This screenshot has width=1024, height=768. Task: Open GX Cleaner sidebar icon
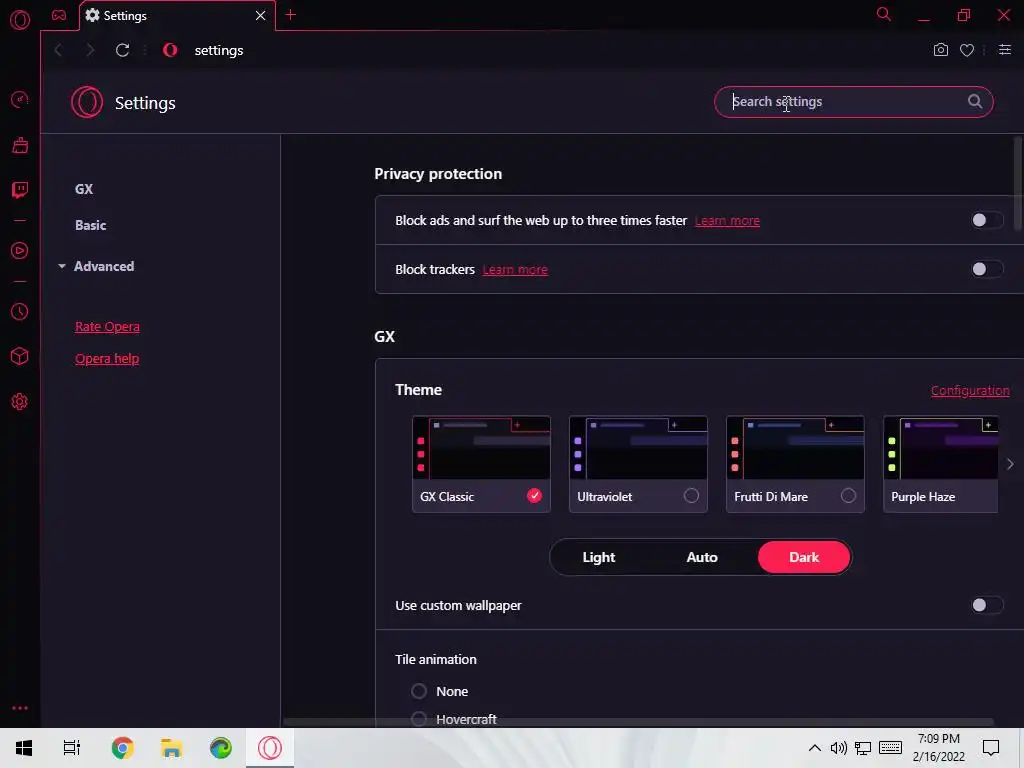coord(20,145)
